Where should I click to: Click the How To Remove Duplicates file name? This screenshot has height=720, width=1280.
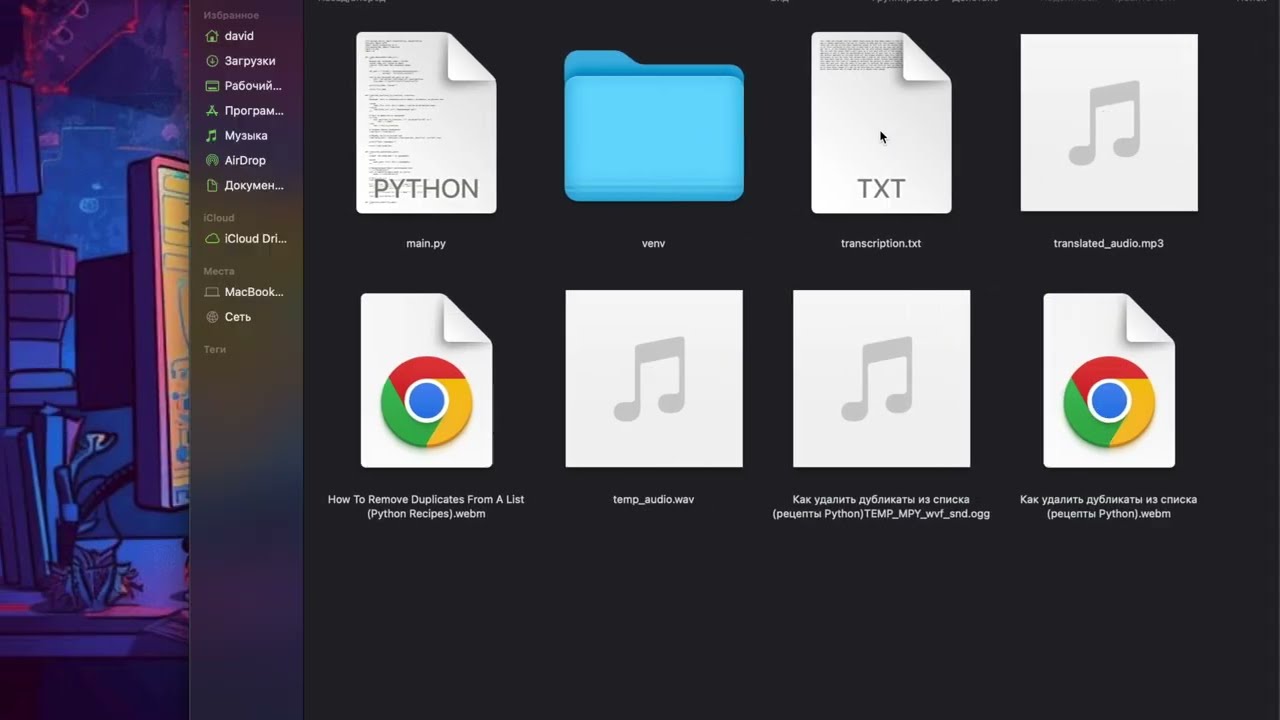[x=426, y=507]
